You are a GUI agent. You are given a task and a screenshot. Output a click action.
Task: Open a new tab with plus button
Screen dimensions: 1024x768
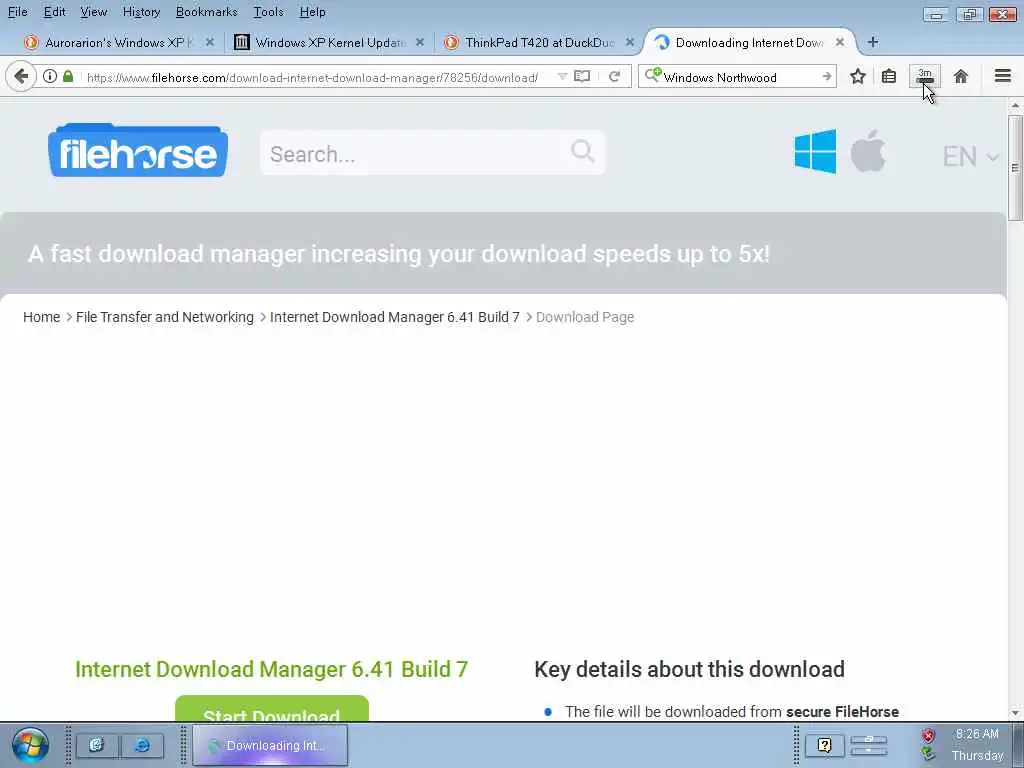tap(872, 42)
